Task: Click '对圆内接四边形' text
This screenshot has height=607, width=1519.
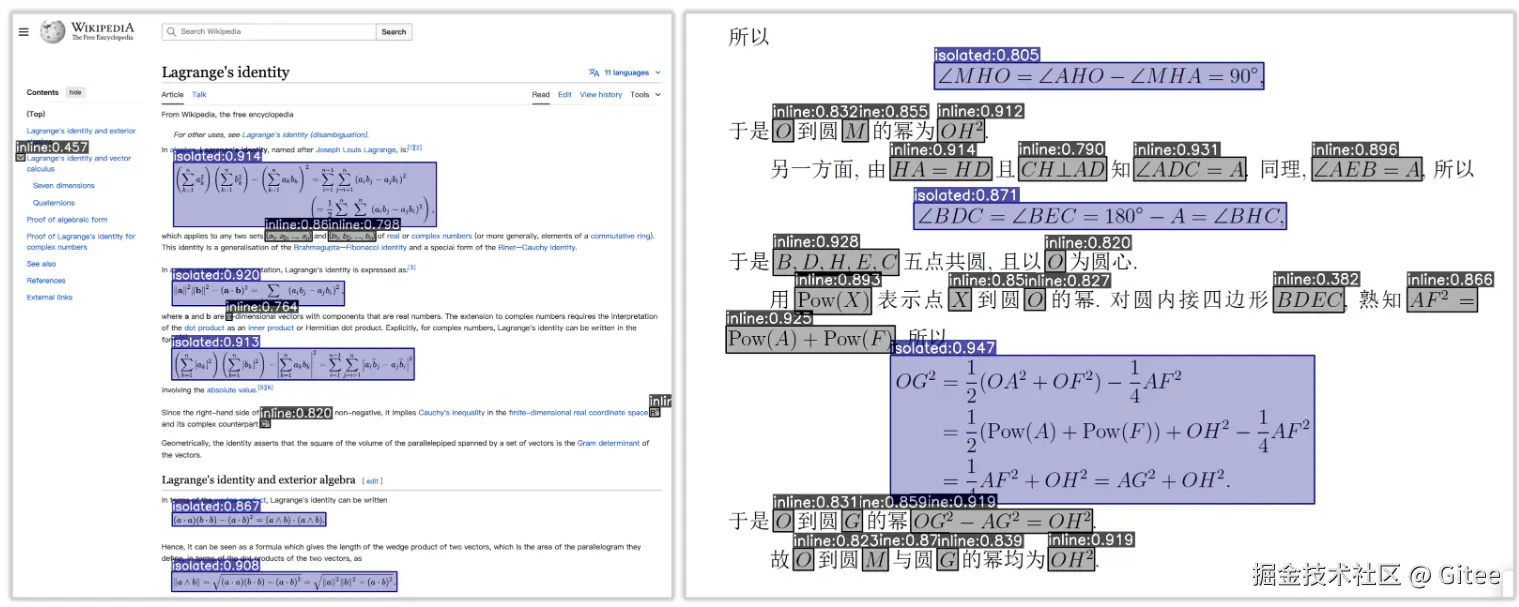Action: pyautogui.click(x=1191, y=300)
